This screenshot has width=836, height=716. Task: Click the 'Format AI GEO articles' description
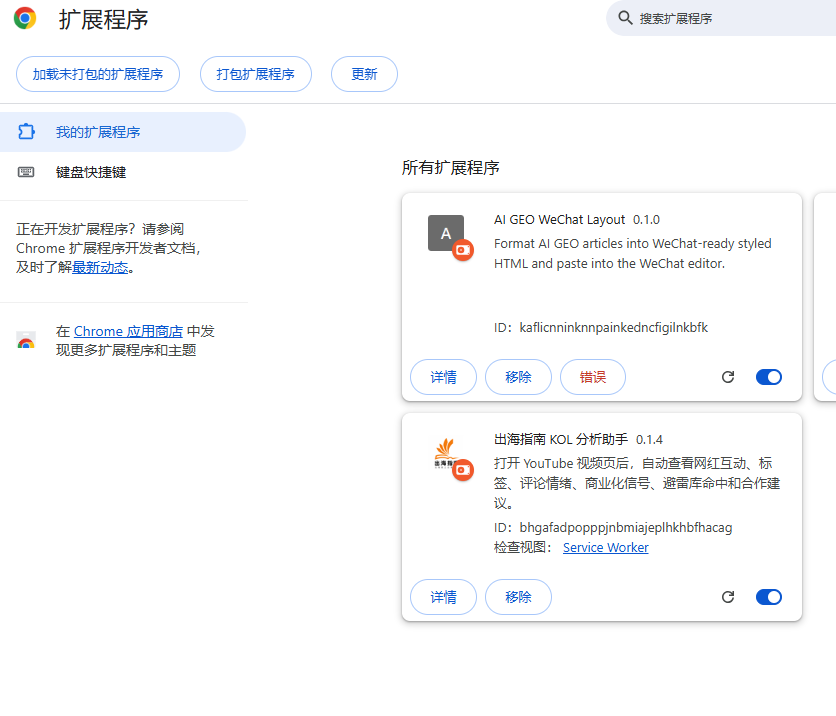(x=632, y=253)
